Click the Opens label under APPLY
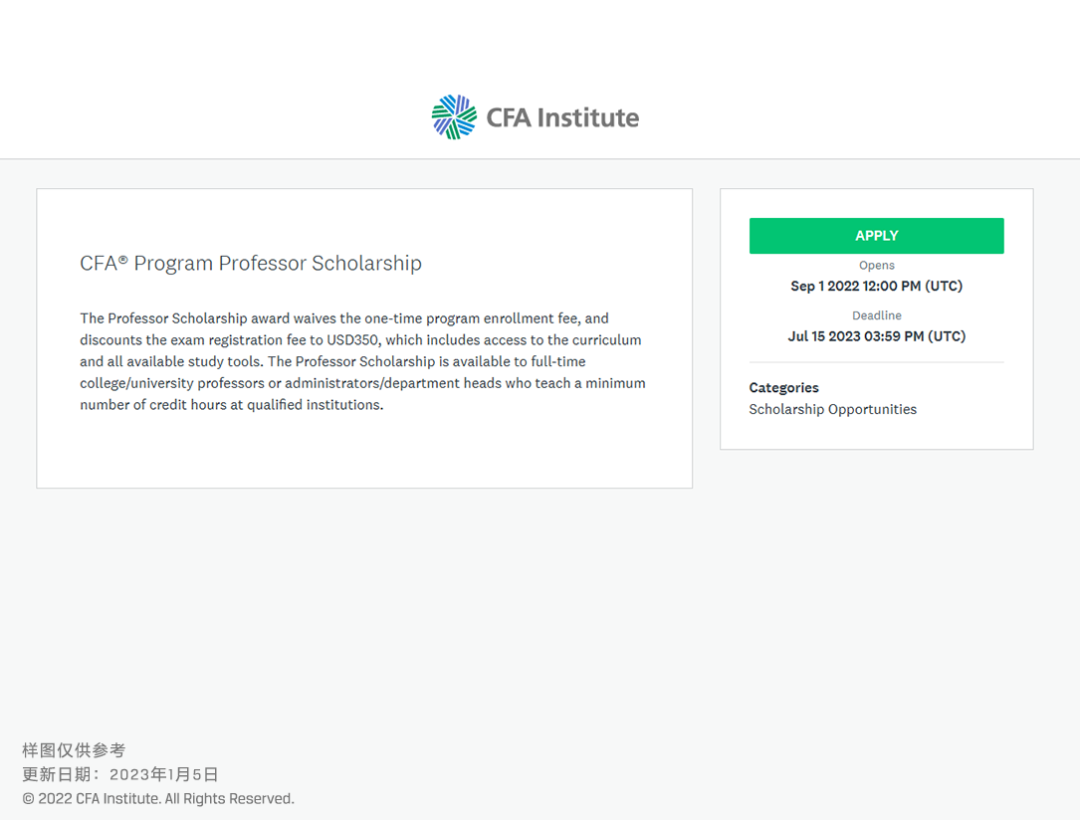The height and width of the screenshot is (820, 1080). coord(876,265)
